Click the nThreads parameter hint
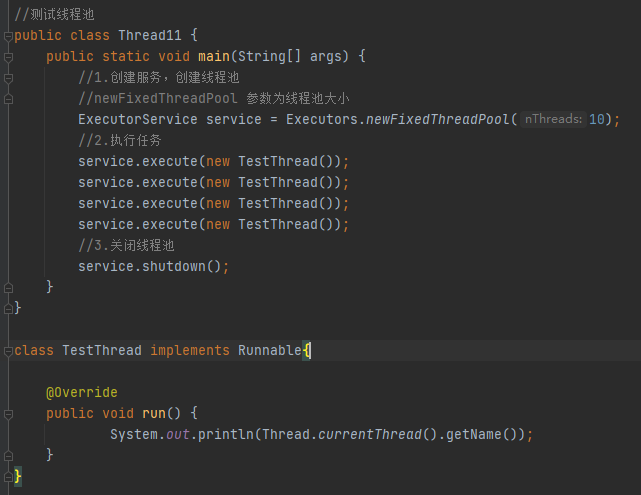This screenshot has width=641, height=495. [x=553, y=120]
